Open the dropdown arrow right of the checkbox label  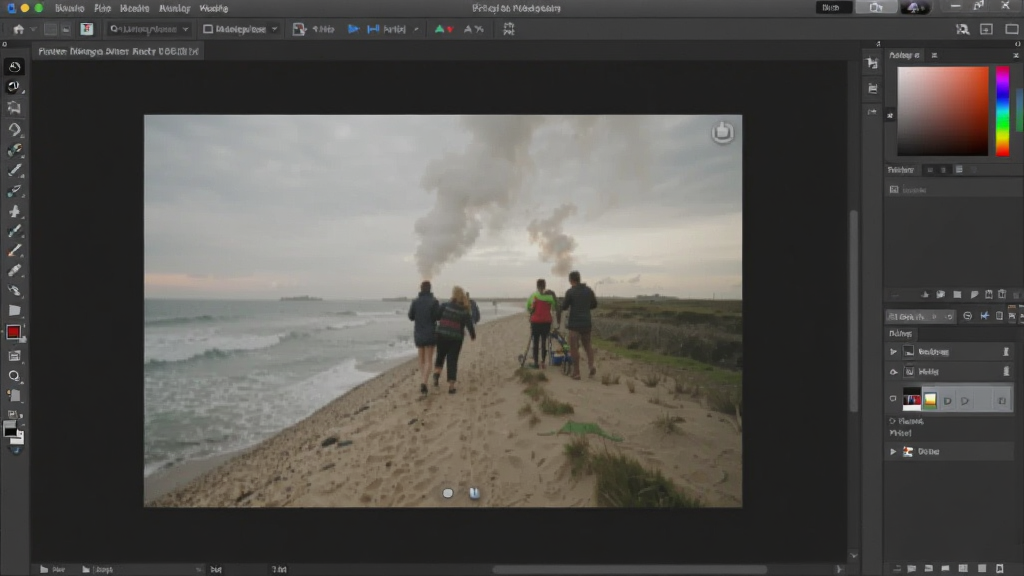(274, 29)
